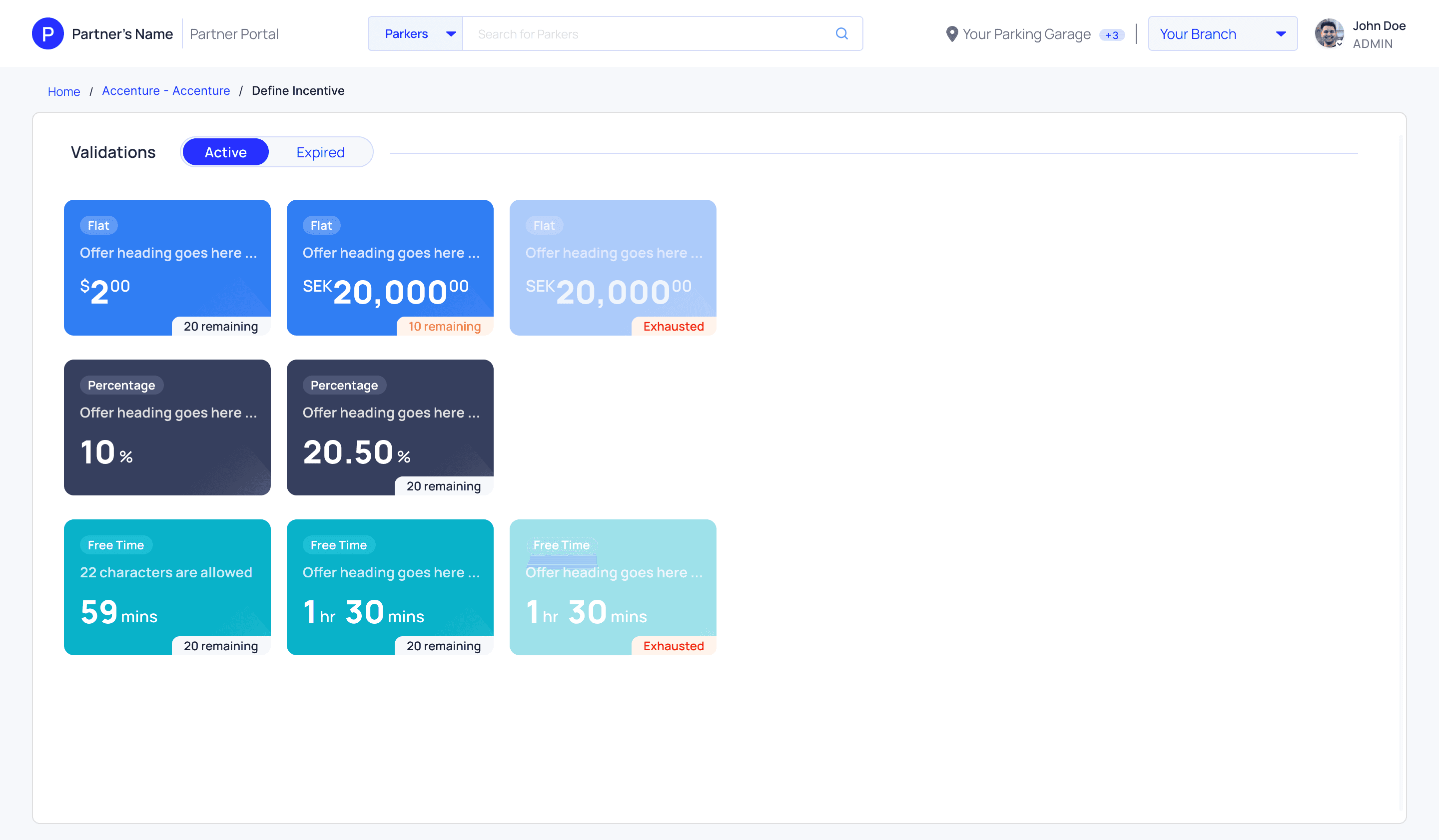Click the exhausted SEK 20,000 Flat card
Viewport: 1439px width, 840px height.
(612, 267)
